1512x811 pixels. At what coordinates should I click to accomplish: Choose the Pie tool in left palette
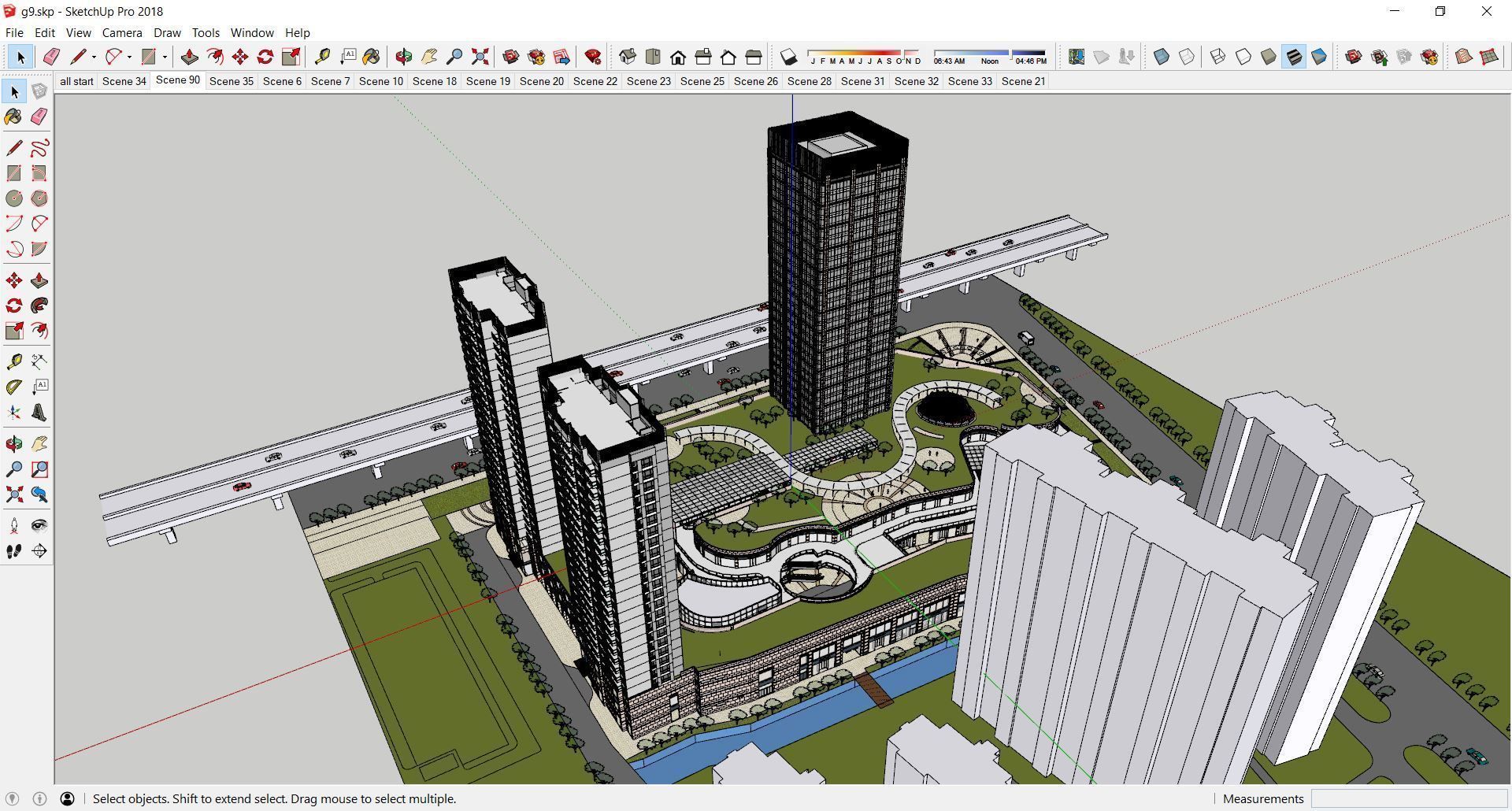(39, 249)
